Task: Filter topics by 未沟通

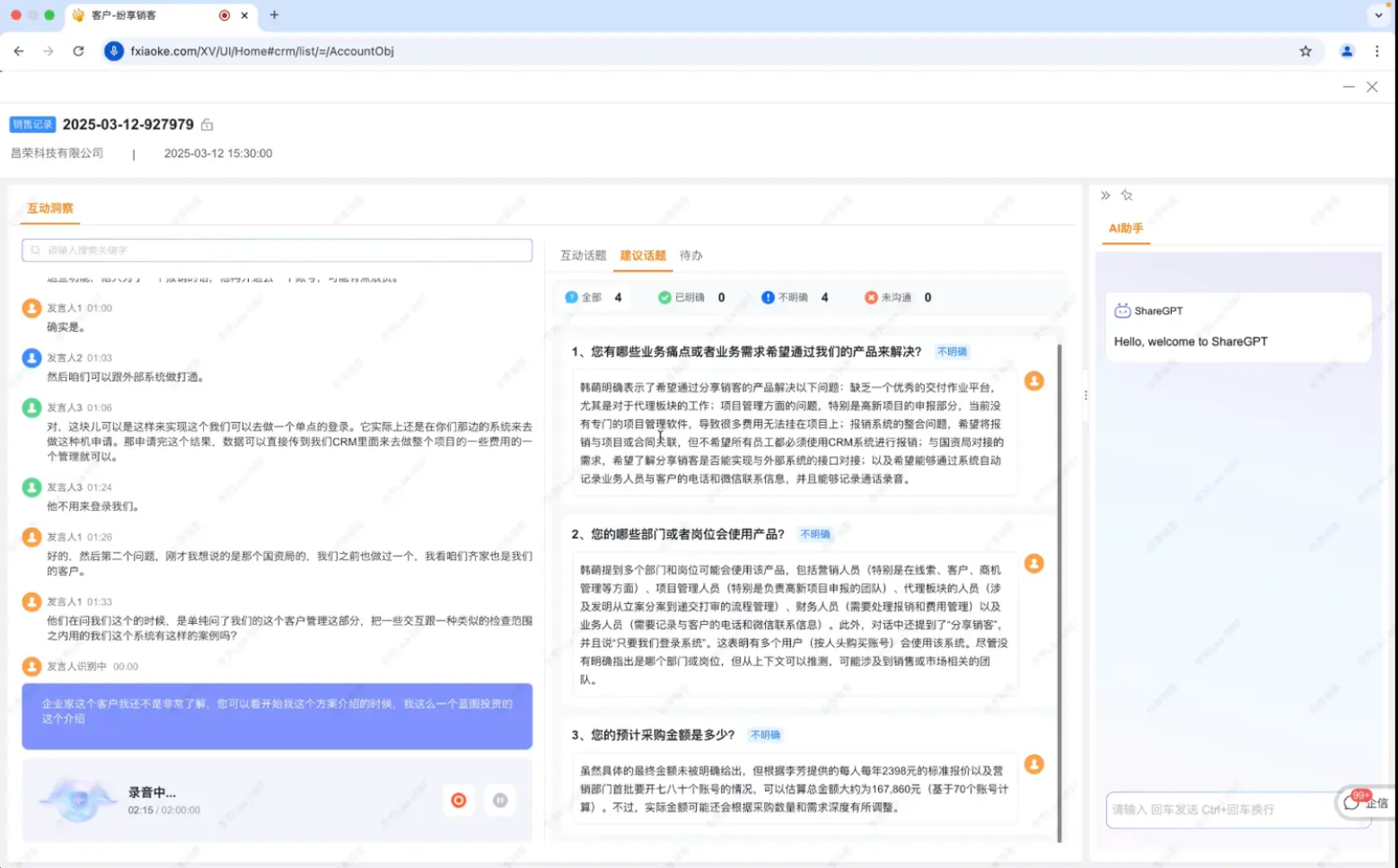Action: click(x=898, y=297)
